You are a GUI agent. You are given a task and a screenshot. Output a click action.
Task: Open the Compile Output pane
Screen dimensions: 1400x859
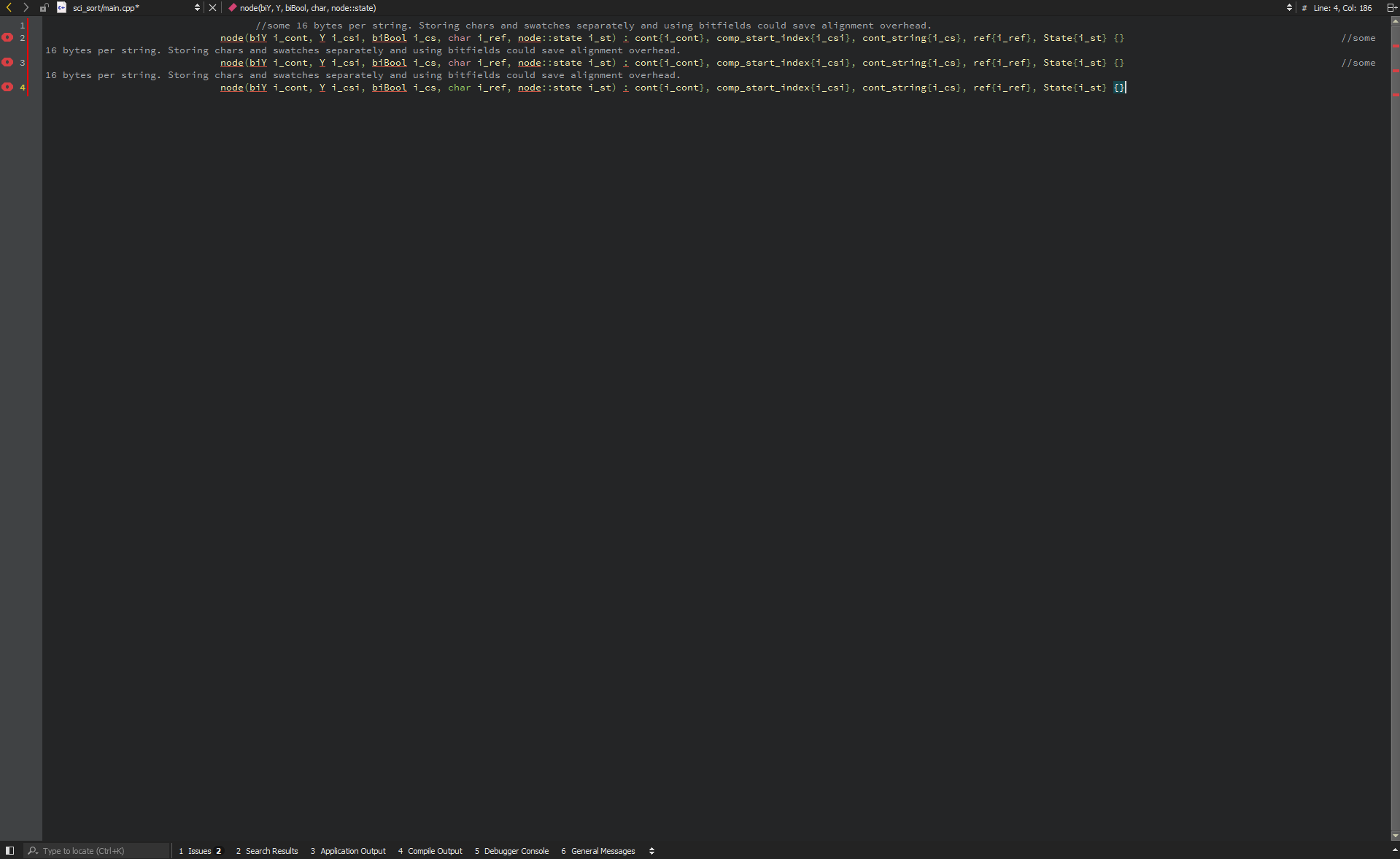tap(430, 851)
